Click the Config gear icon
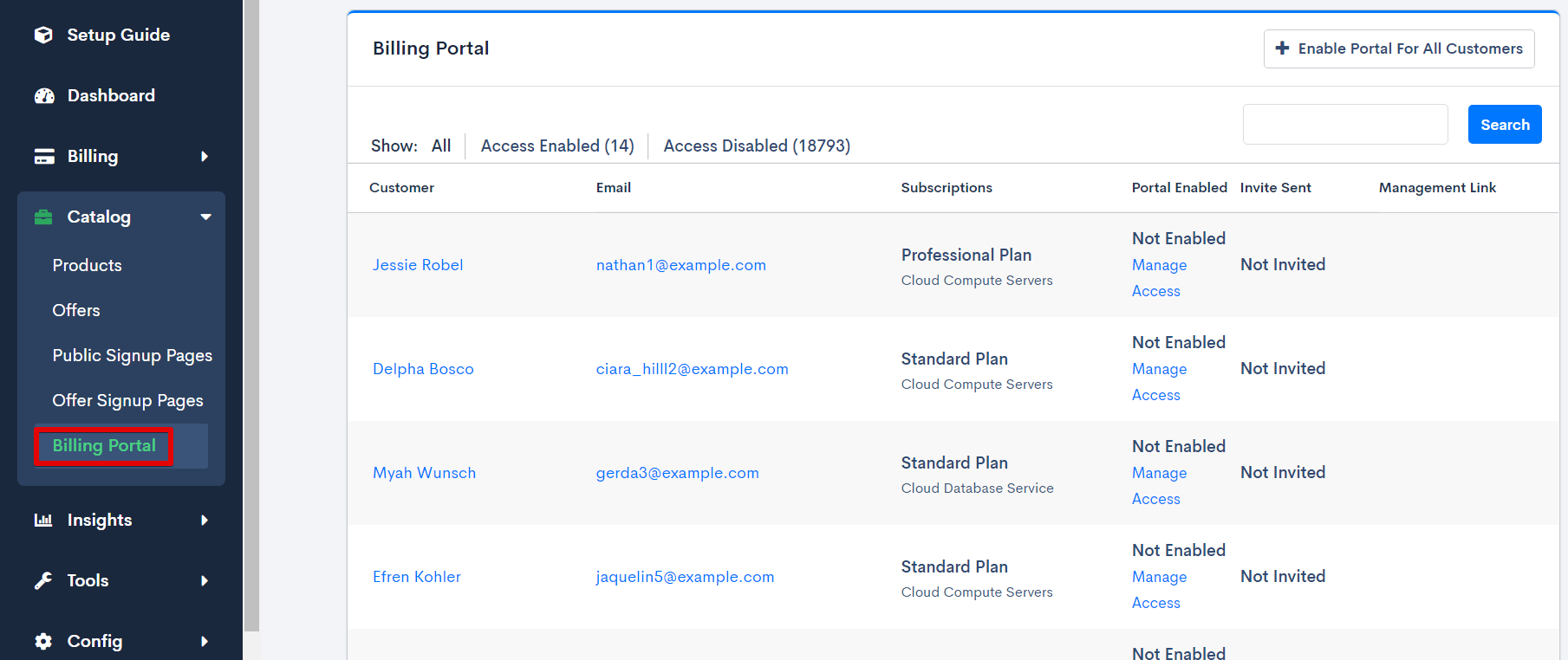Viewport: 1568px width, 660px height. [43, 642]
